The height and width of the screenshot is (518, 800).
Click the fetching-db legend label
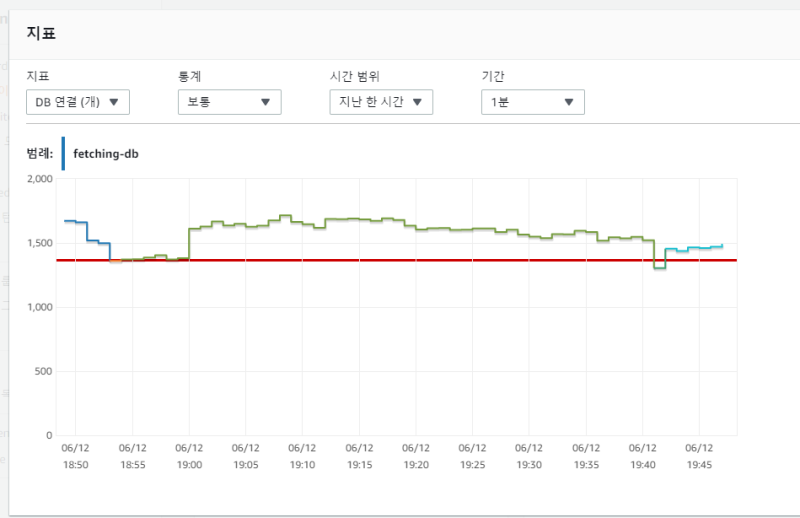point(105,154)
